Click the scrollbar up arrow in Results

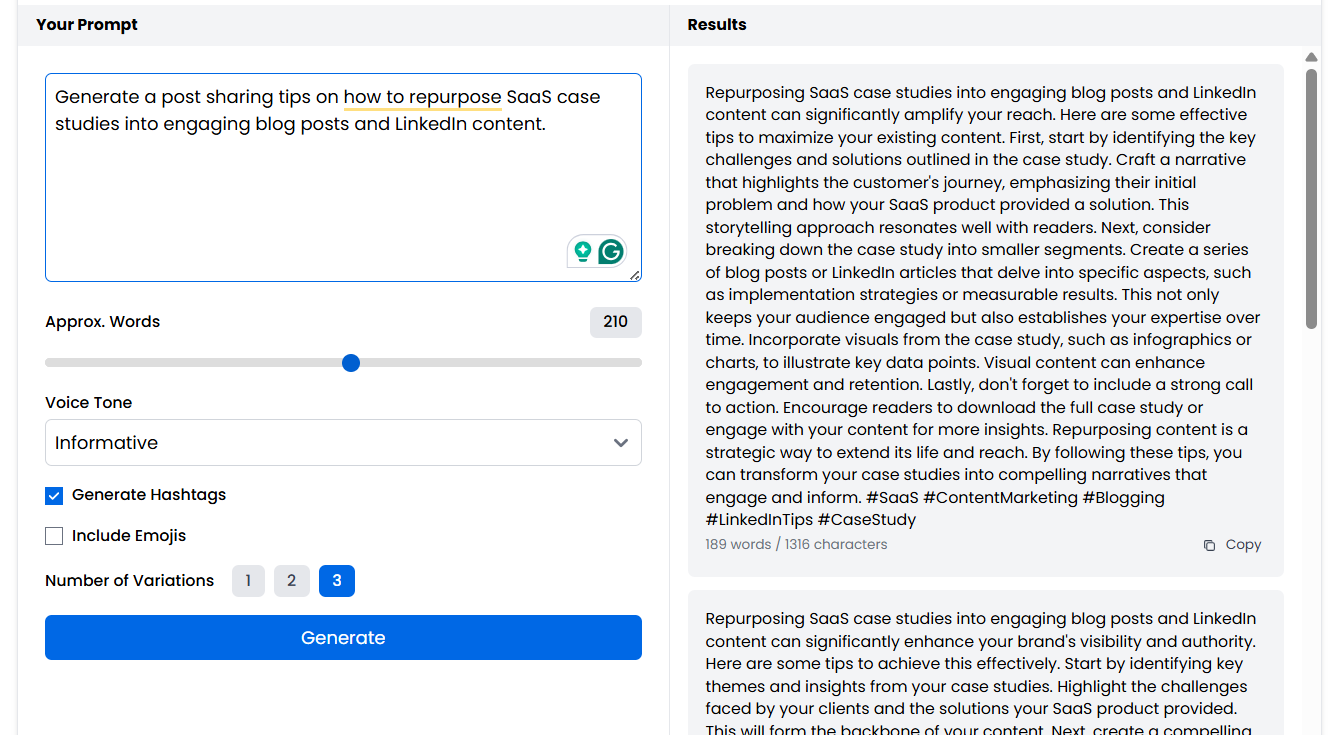tap(1311, 57)
